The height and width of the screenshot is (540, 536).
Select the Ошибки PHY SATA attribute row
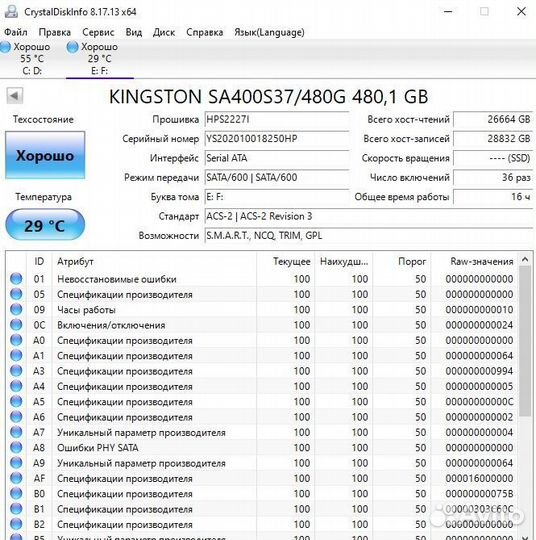coord(262,447)
